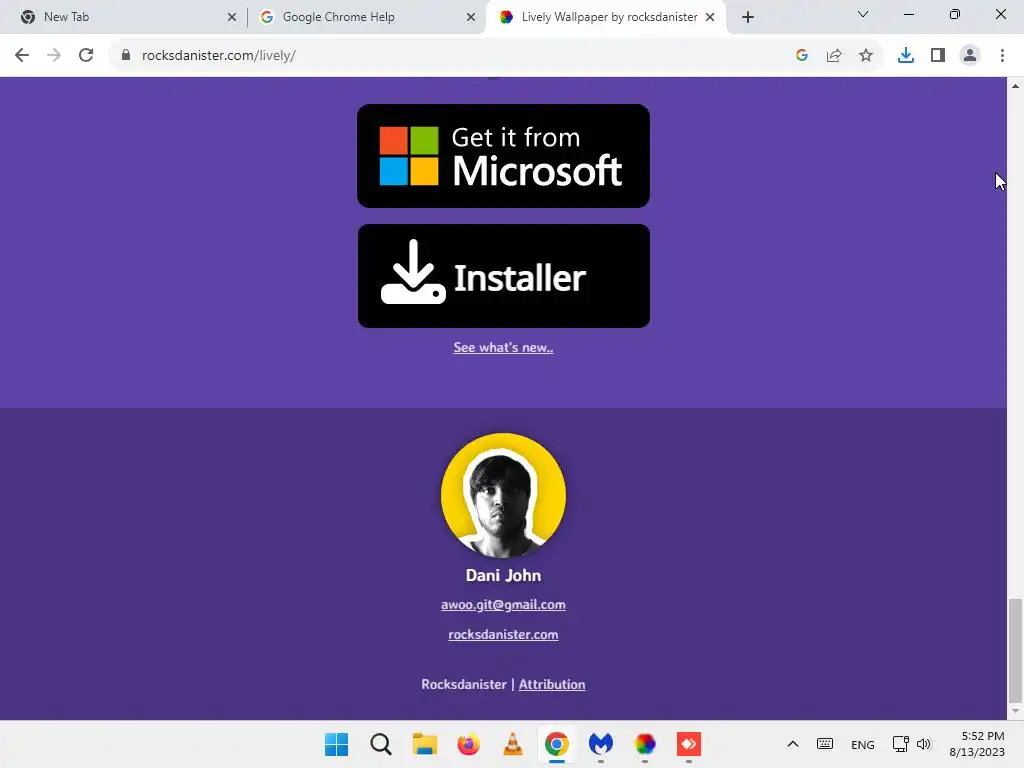This screenshot has height=768, width=1024.
Task: Open Malwarebytes from the taskbar
Action: 601,744
